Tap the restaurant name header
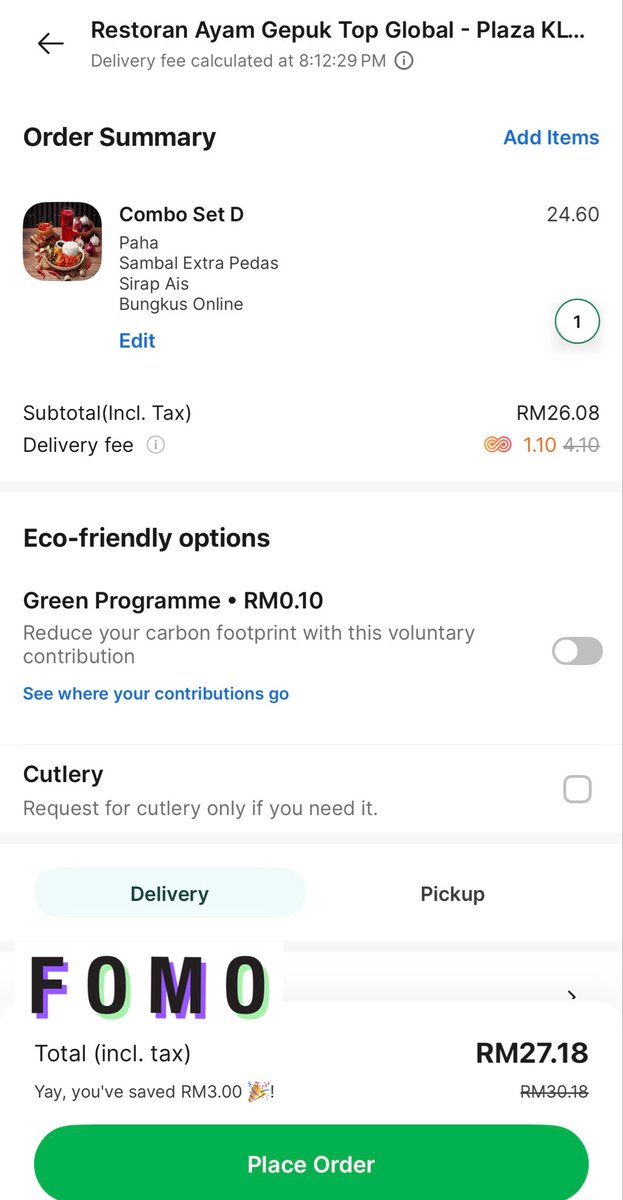 pos(337,30)
